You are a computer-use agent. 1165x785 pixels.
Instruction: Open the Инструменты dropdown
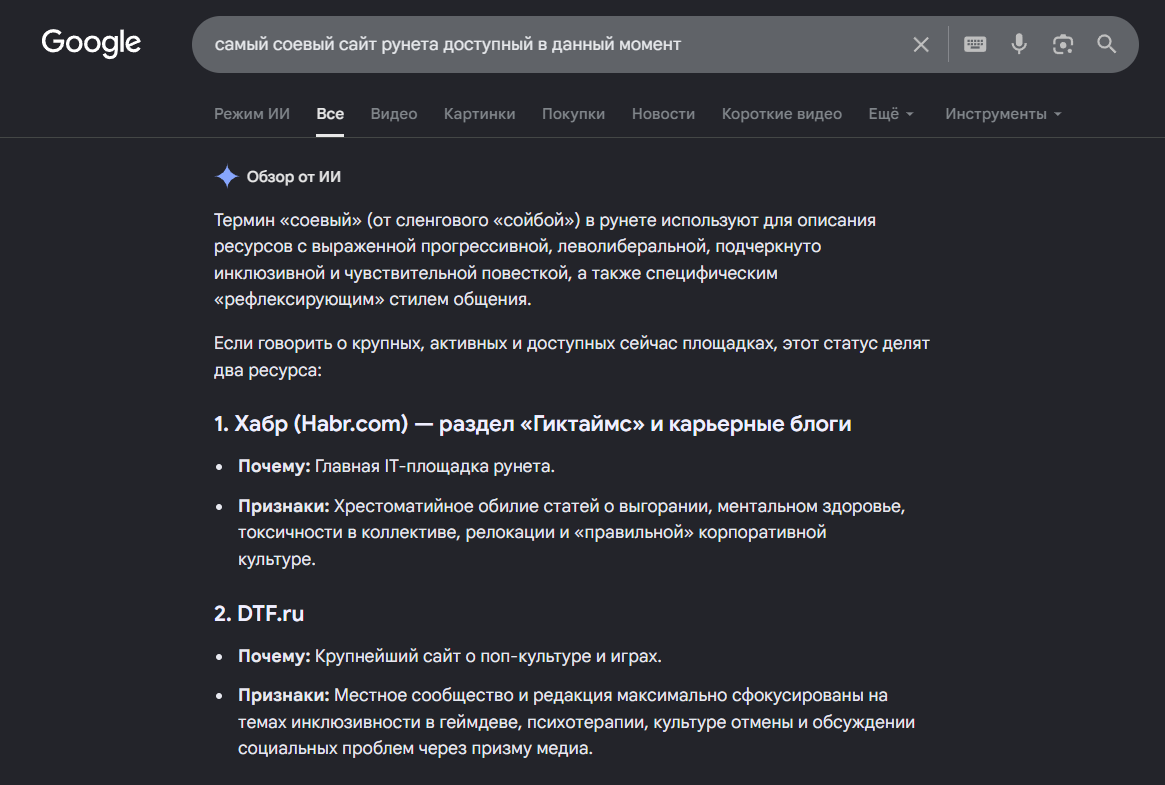pos(1003,114)
